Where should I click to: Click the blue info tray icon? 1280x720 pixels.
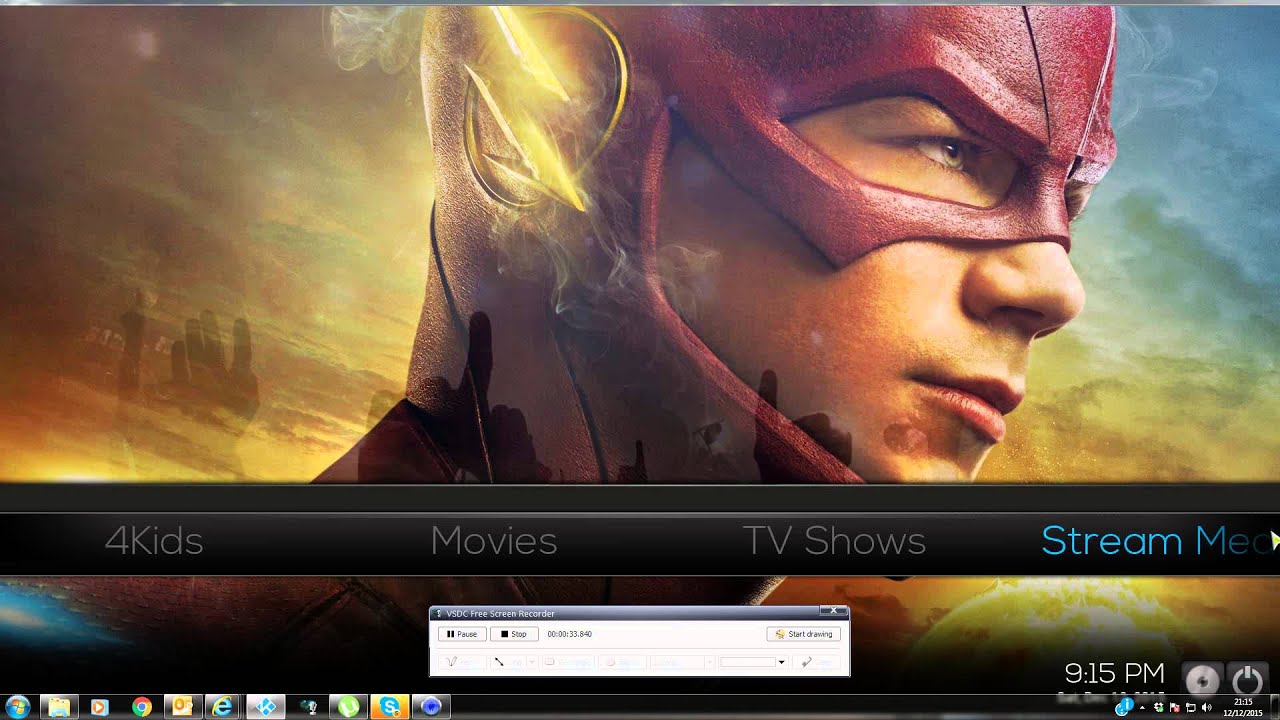tap(1124, 707)
